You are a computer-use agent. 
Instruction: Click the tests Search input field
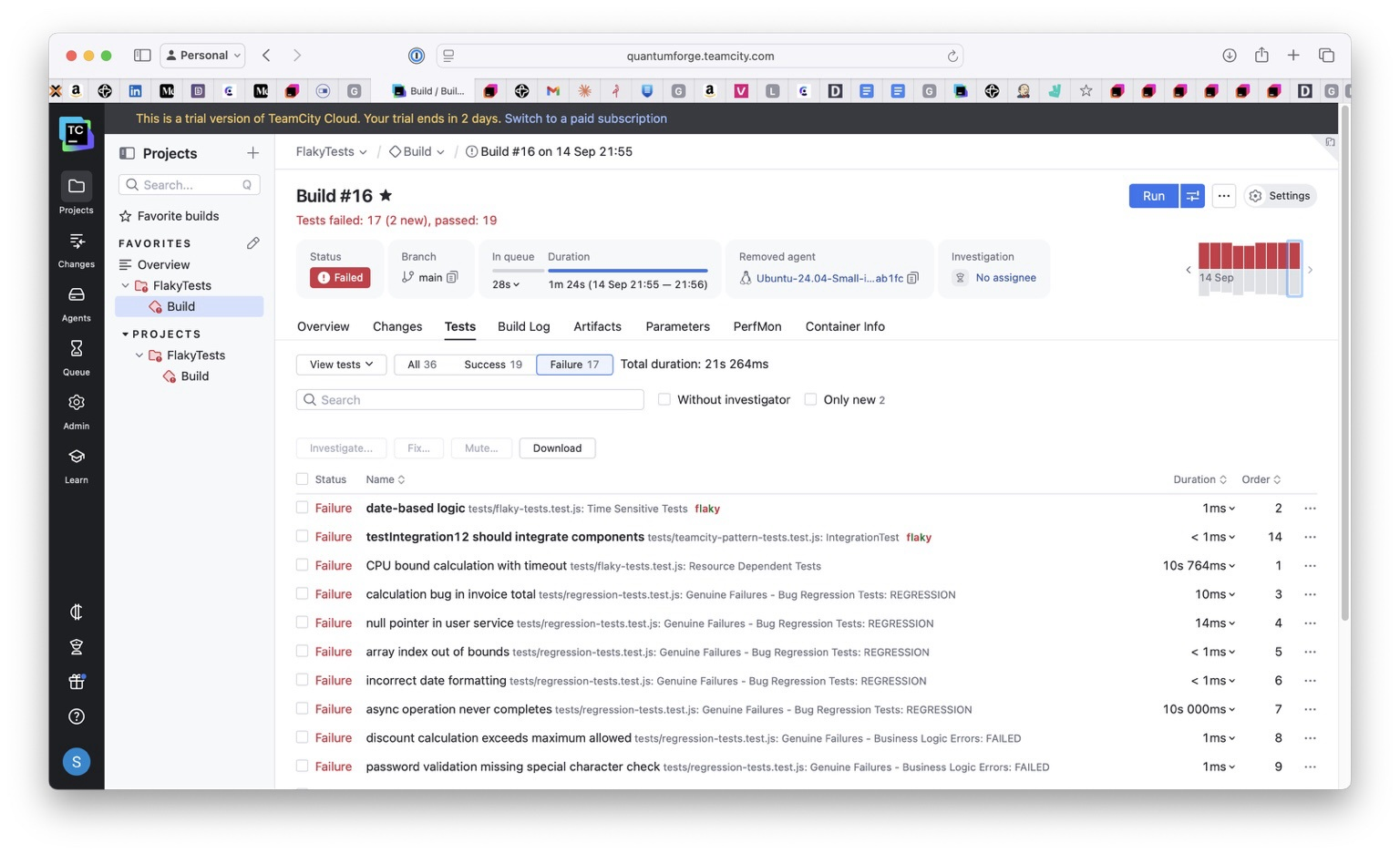(x=469, y=400)
